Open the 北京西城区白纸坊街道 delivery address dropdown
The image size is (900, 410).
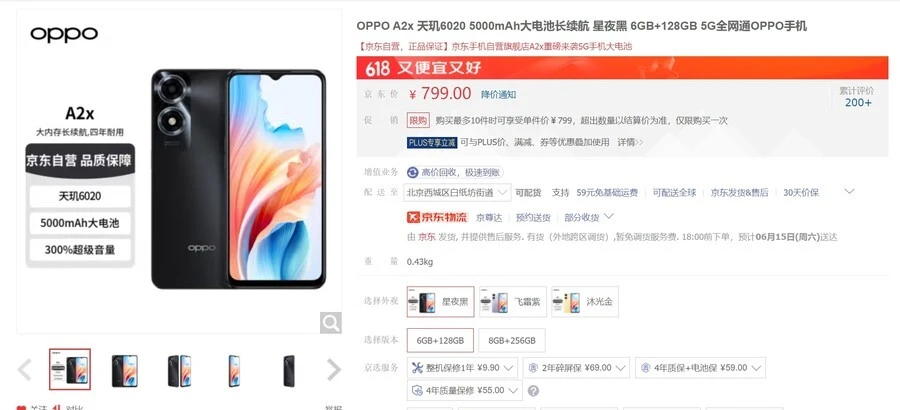coord(457,192)
